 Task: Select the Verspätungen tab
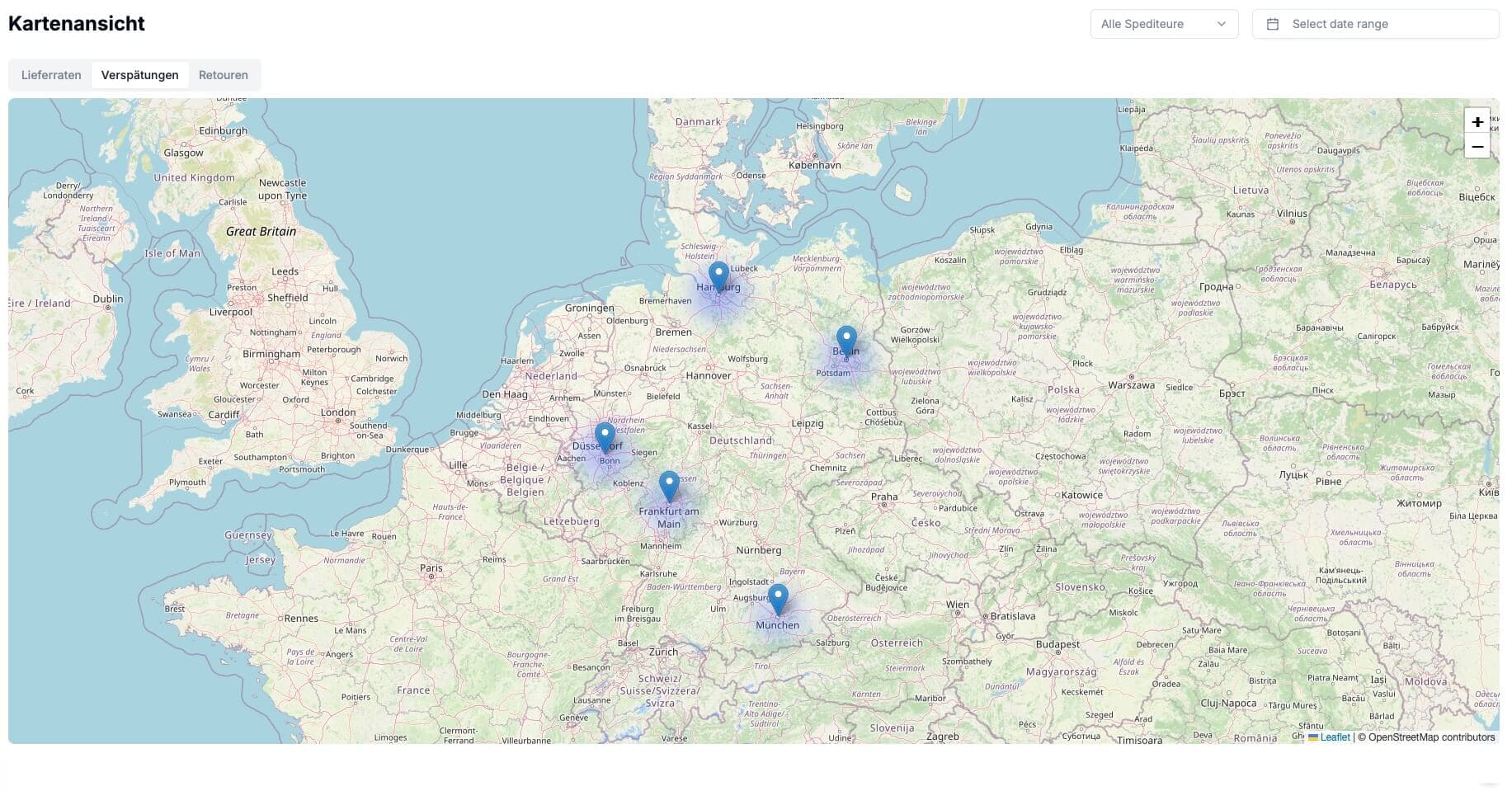(140, 75)
